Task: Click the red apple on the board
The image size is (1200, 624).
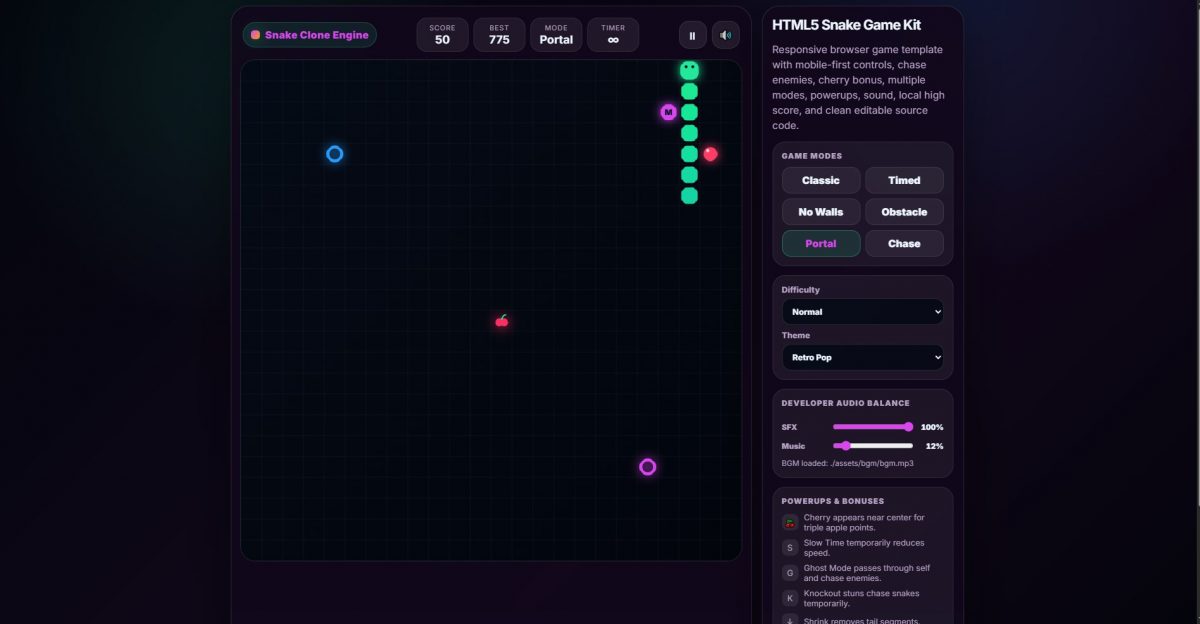Action: [x=710, y=154]
